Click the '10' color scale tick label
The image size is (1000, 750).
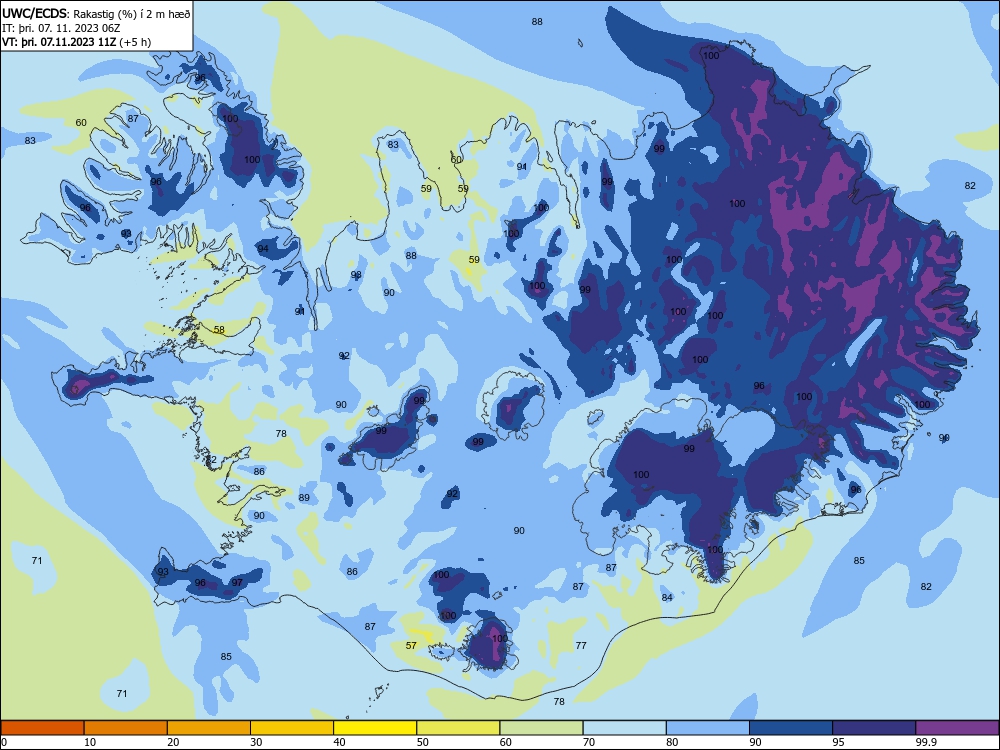coord(90,742)
